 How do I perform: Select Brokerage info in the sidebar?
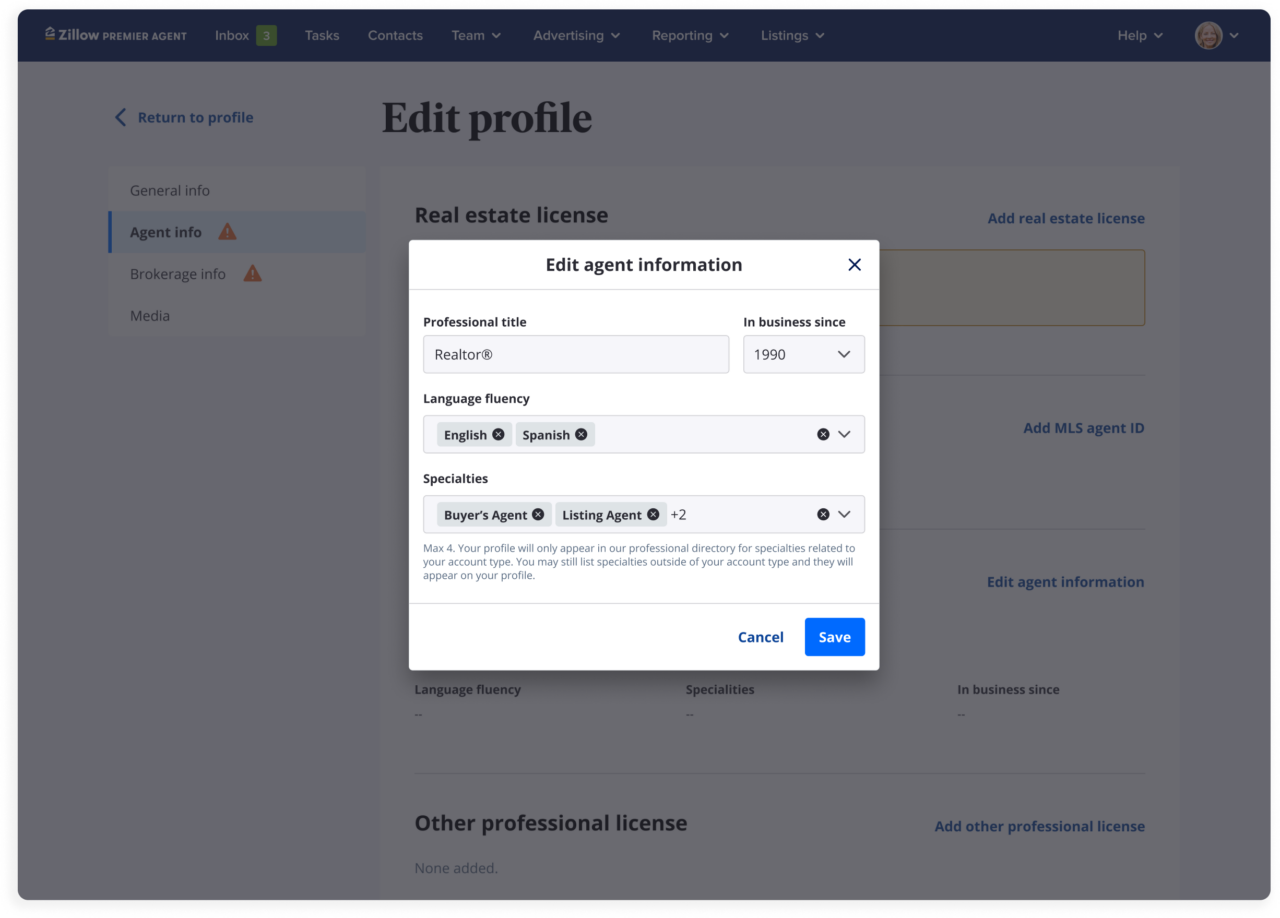click(178, 274)
